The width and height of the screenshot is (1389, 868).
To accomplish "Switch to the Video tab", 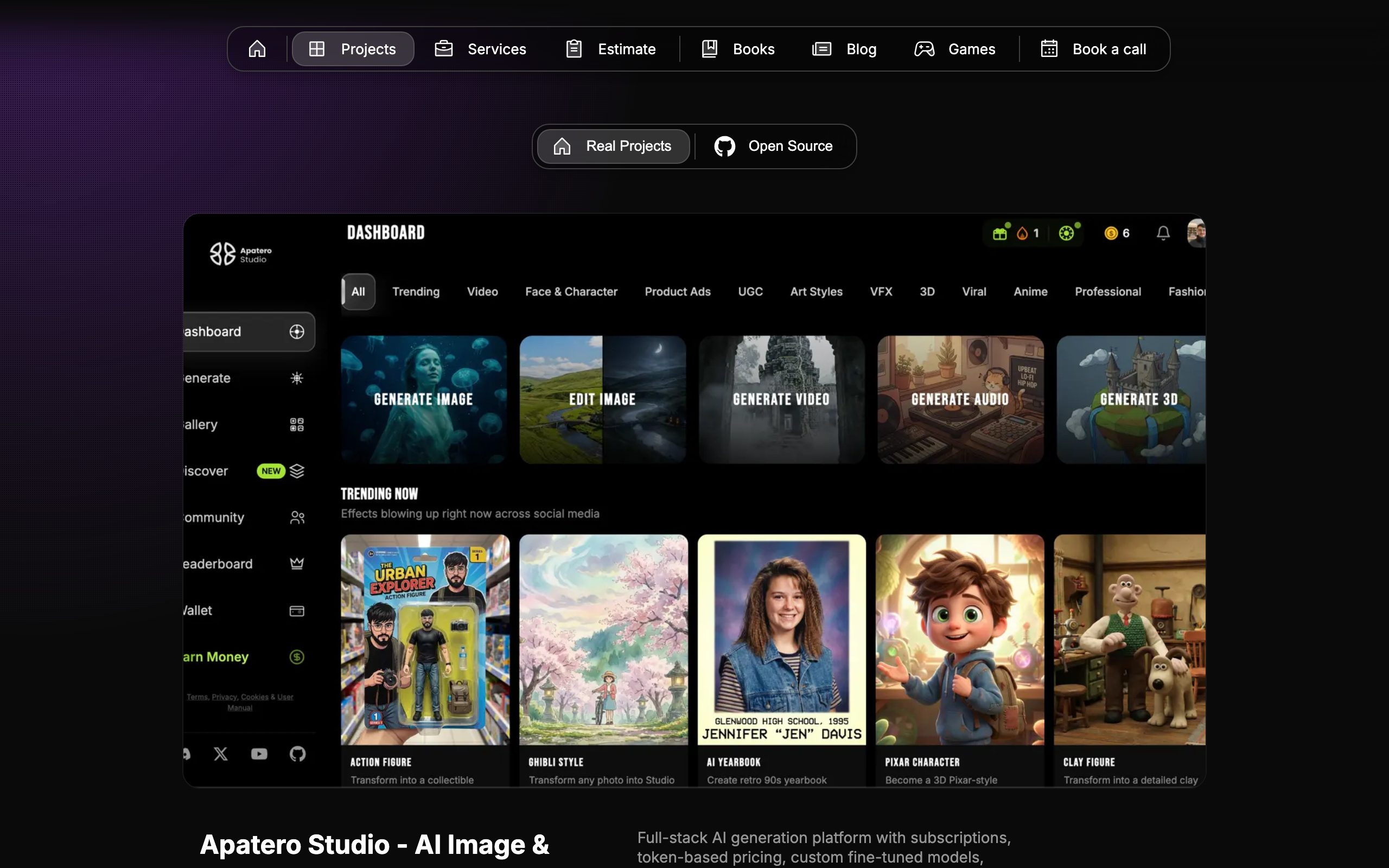I will click(x=483, y=292).
